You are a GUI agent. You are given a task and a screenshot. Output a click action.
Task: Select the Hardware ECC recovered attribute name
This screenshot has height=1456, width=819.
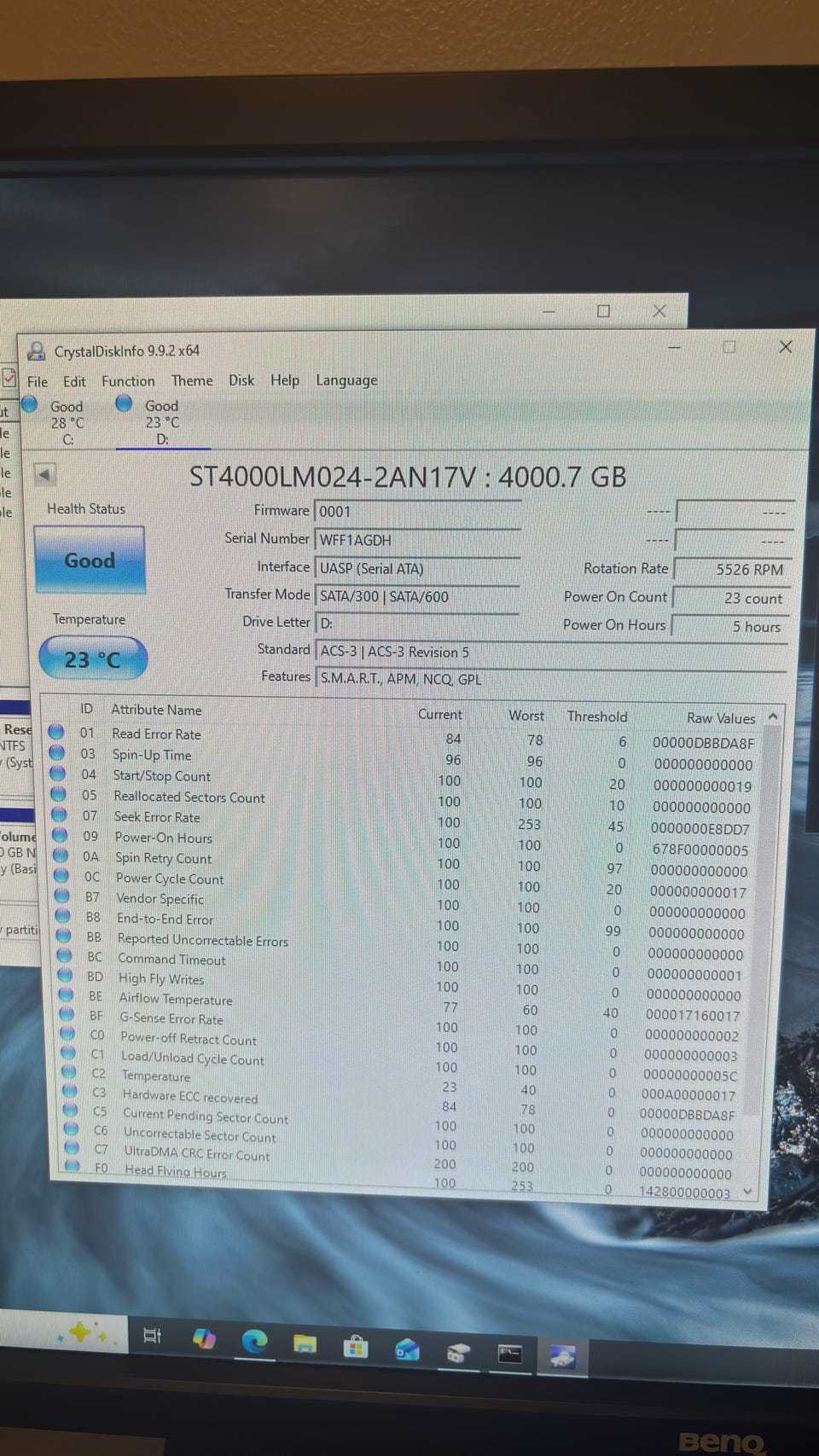[190, 1096]
